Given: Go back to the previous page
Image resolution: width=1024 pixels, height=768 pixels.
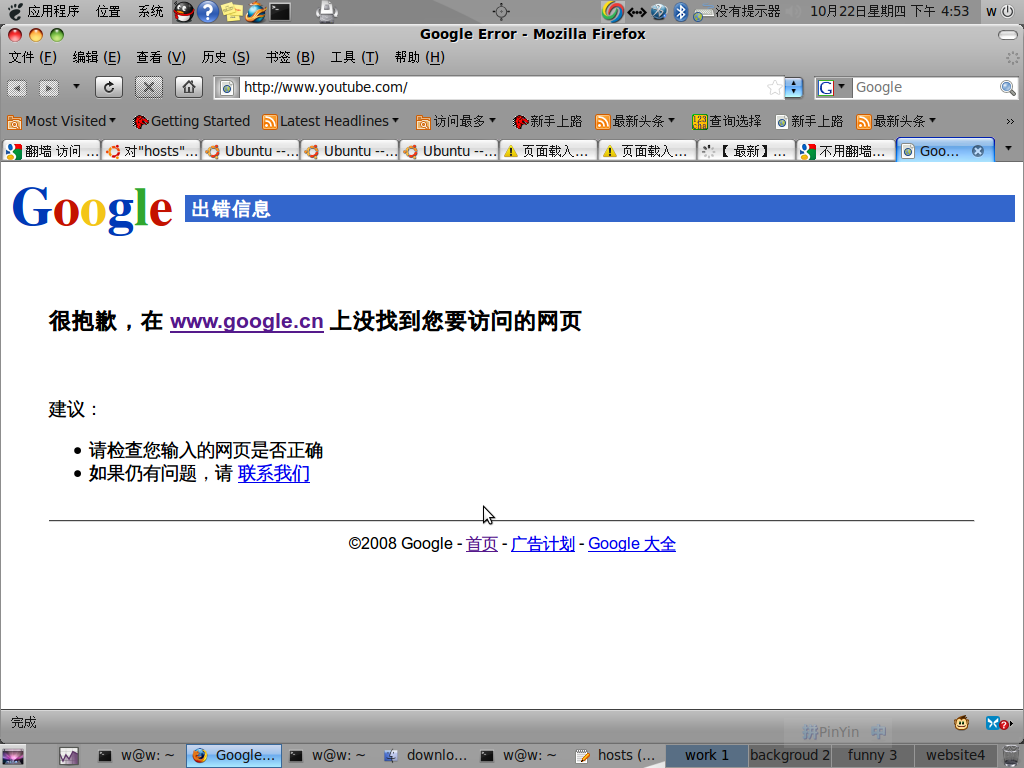Looking at the screenshot, I should [17, 88].
